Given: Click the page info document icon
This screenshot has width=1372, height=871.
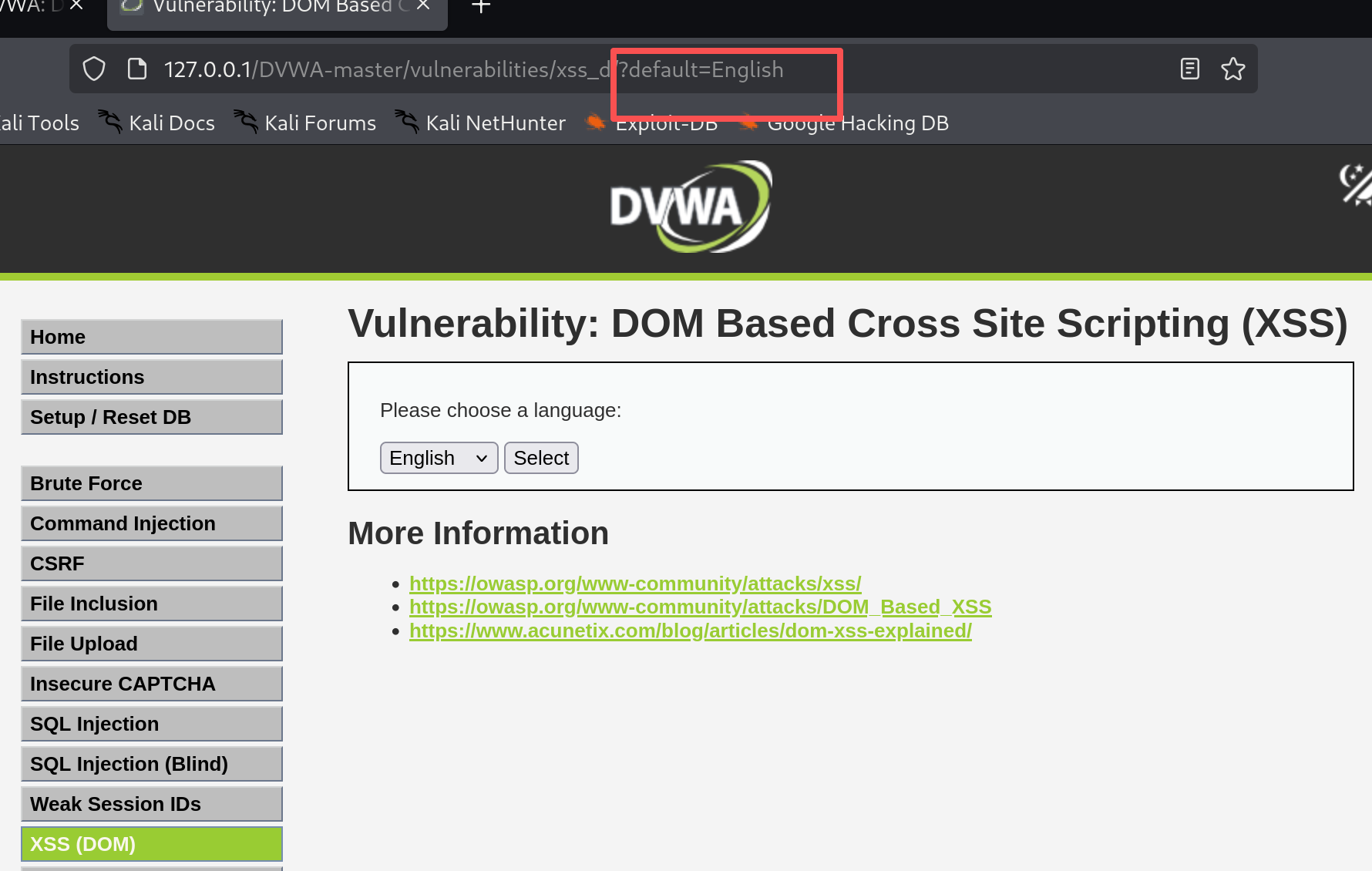Looking at the screenshot, I should (x=137, y=69).
